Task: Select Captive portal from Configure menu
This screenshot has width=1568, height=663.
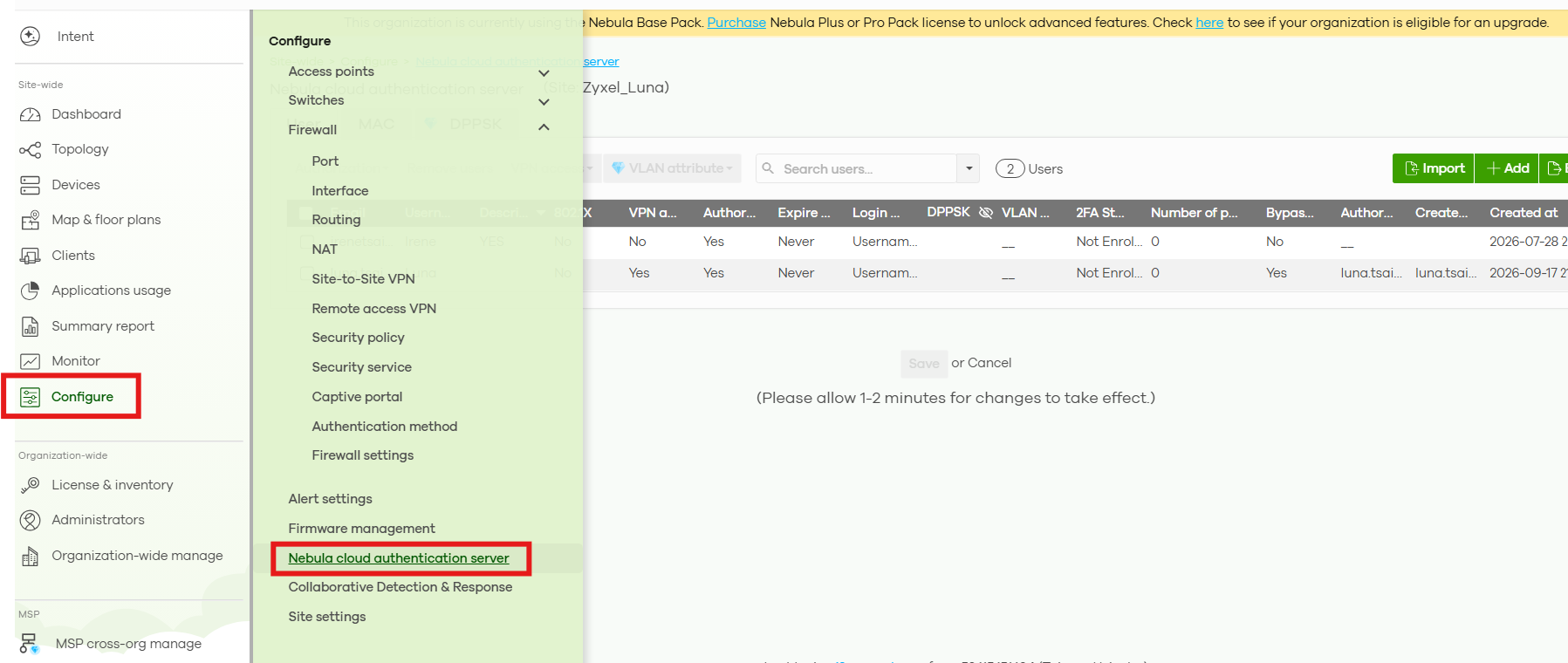Action: 357,397
